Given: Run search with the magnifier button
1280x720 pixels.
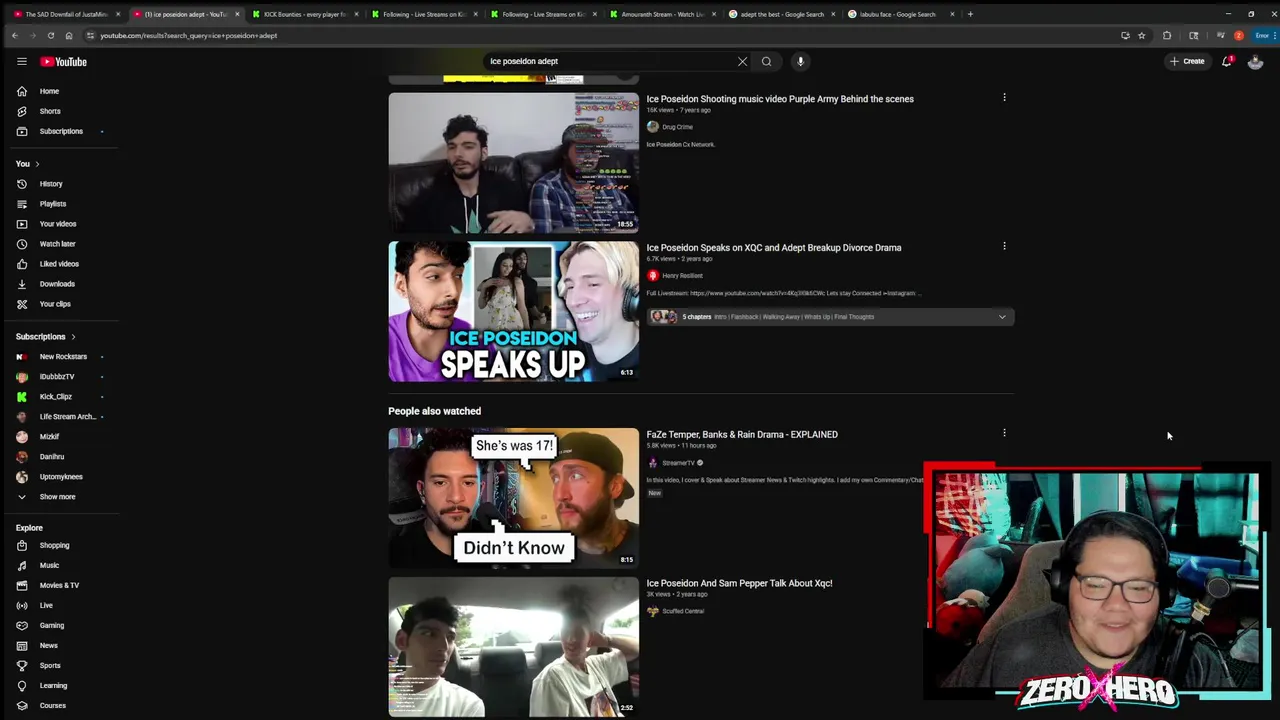Looking at the screenshot, I should tap(767, 61).
